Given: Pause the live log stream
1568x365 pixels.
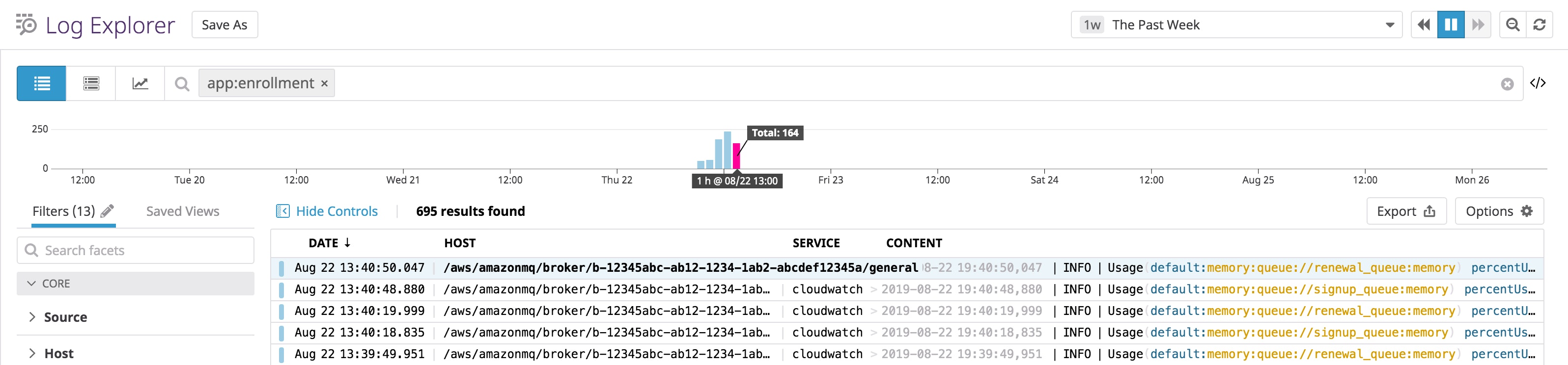Looking at the screenshot, I should point(1451,25).
